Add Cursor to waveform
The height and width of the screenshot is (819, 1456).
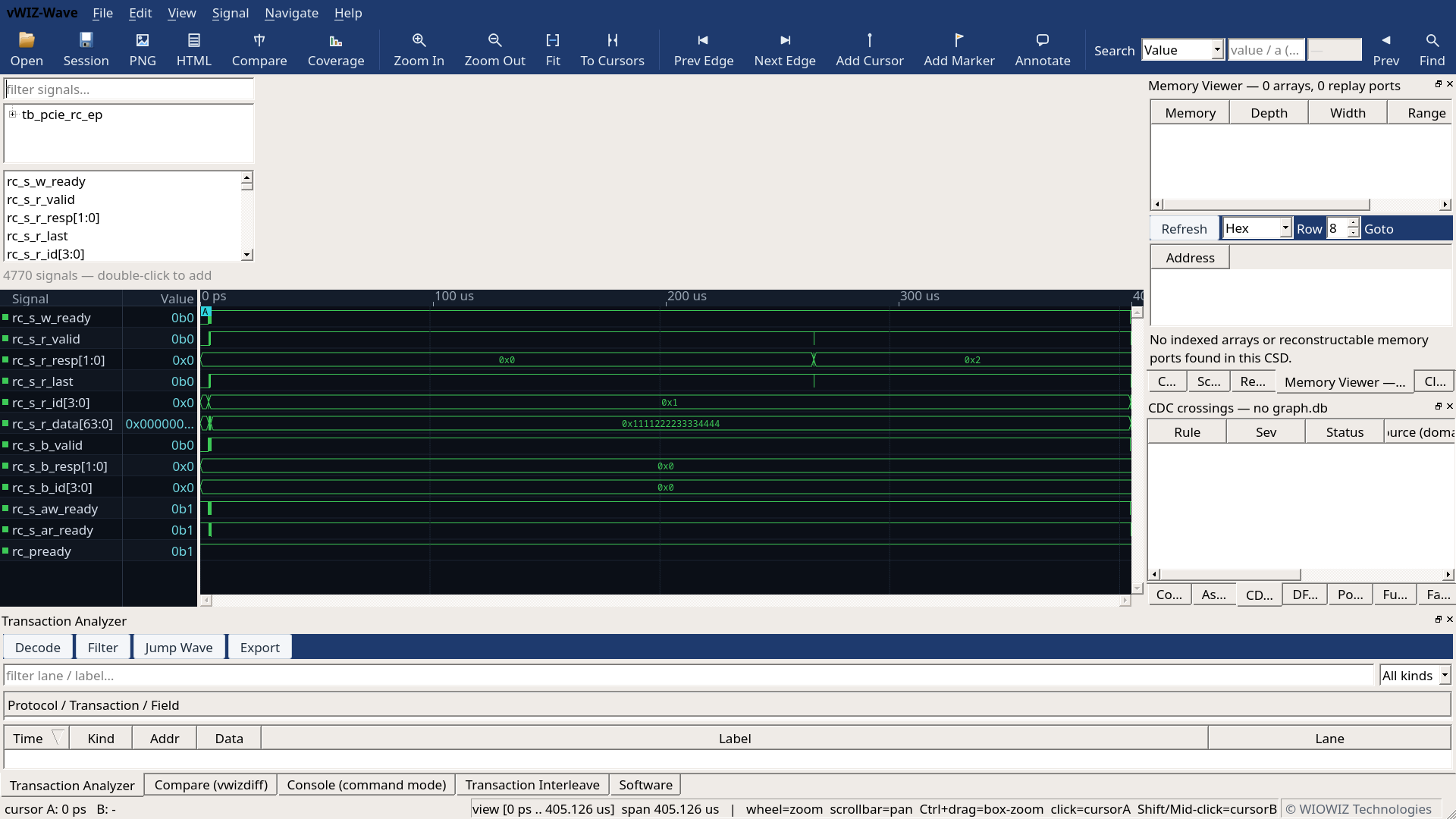coord(870,49)
